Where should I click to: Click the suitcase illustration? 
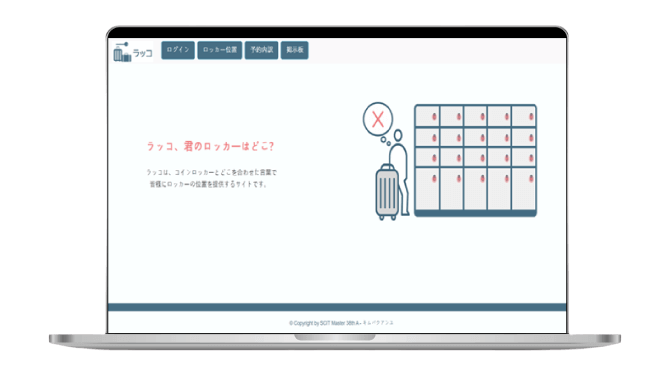[387, 192]
